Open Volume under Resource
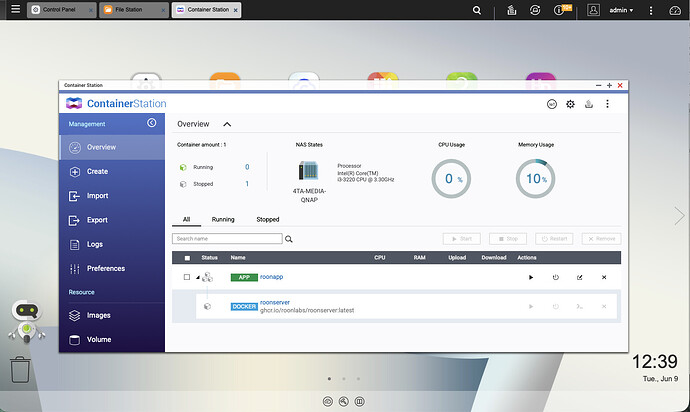 tap(112, 339)
